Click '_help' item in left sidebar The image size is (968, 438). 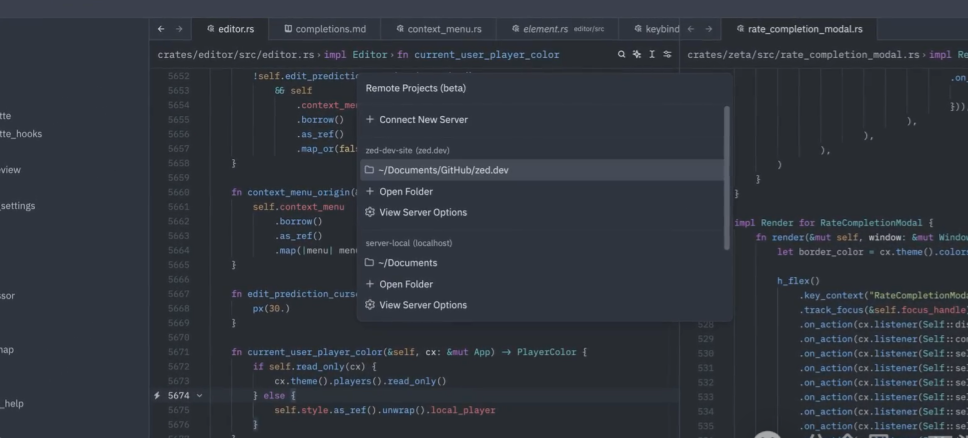click(x=12, y=403)
